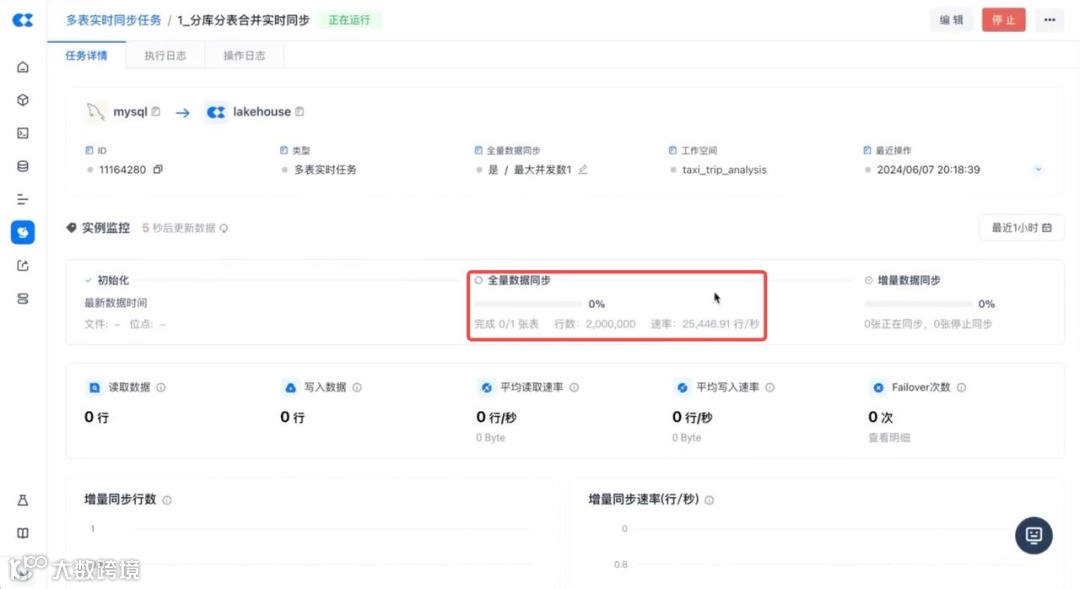Refresh instance monitoring data
This screenshot has width=1080, height=589.
pyautogui.click(x=224, y=228)
